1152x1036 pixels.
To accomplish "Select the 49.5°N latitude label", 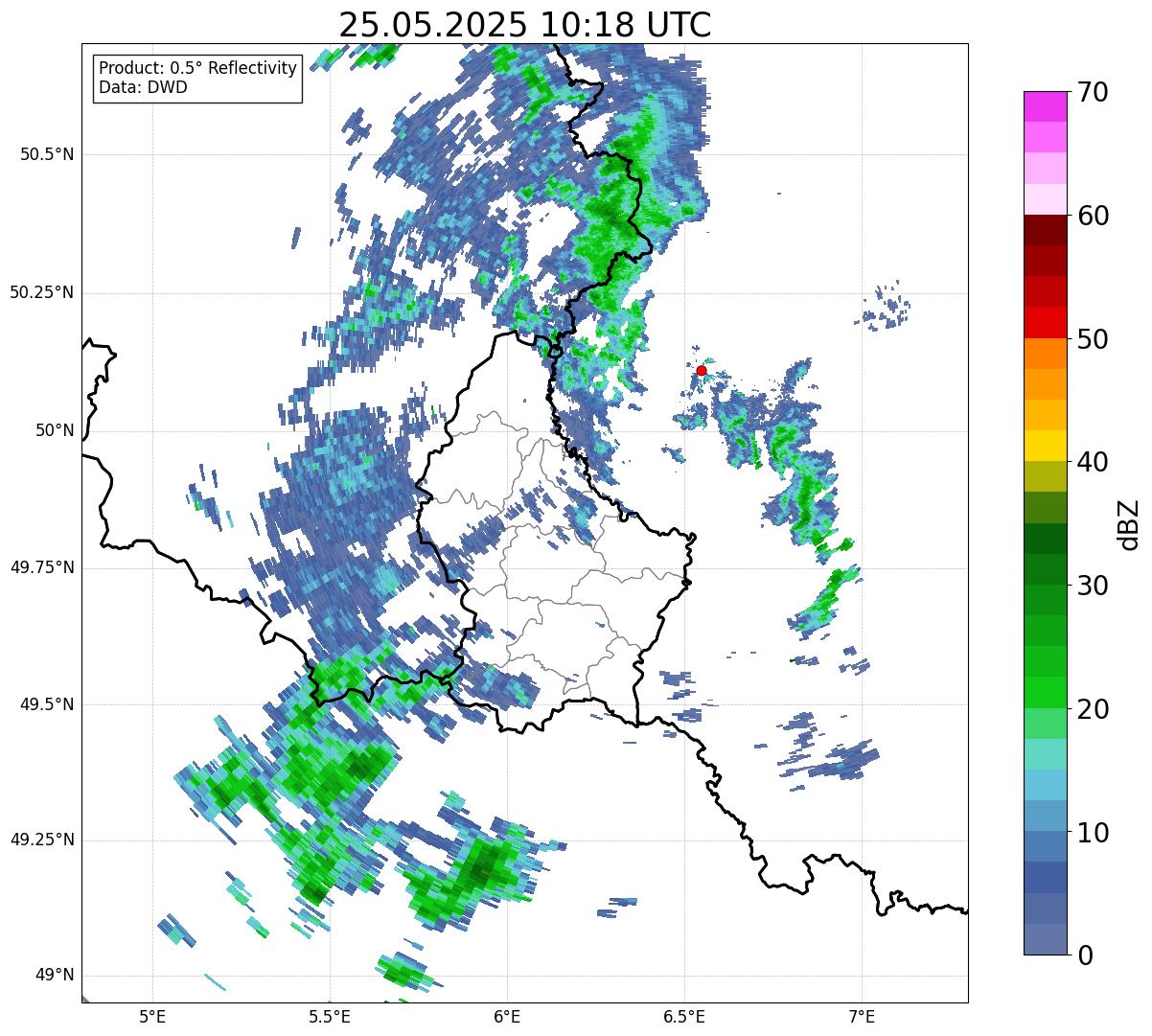I will 47,704.
